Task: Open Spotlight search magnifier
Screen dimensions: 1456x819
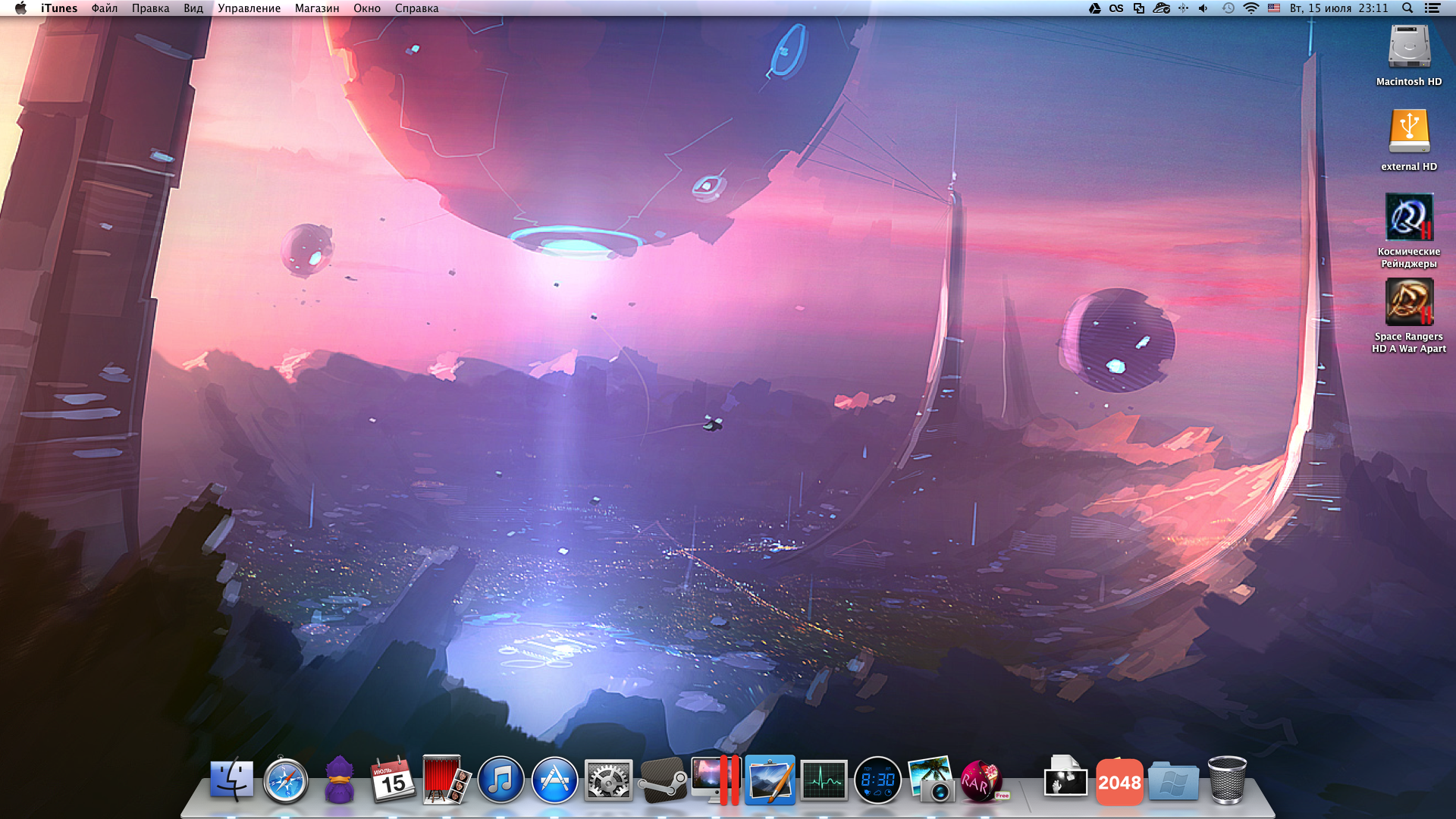Action: (1407, 8)
